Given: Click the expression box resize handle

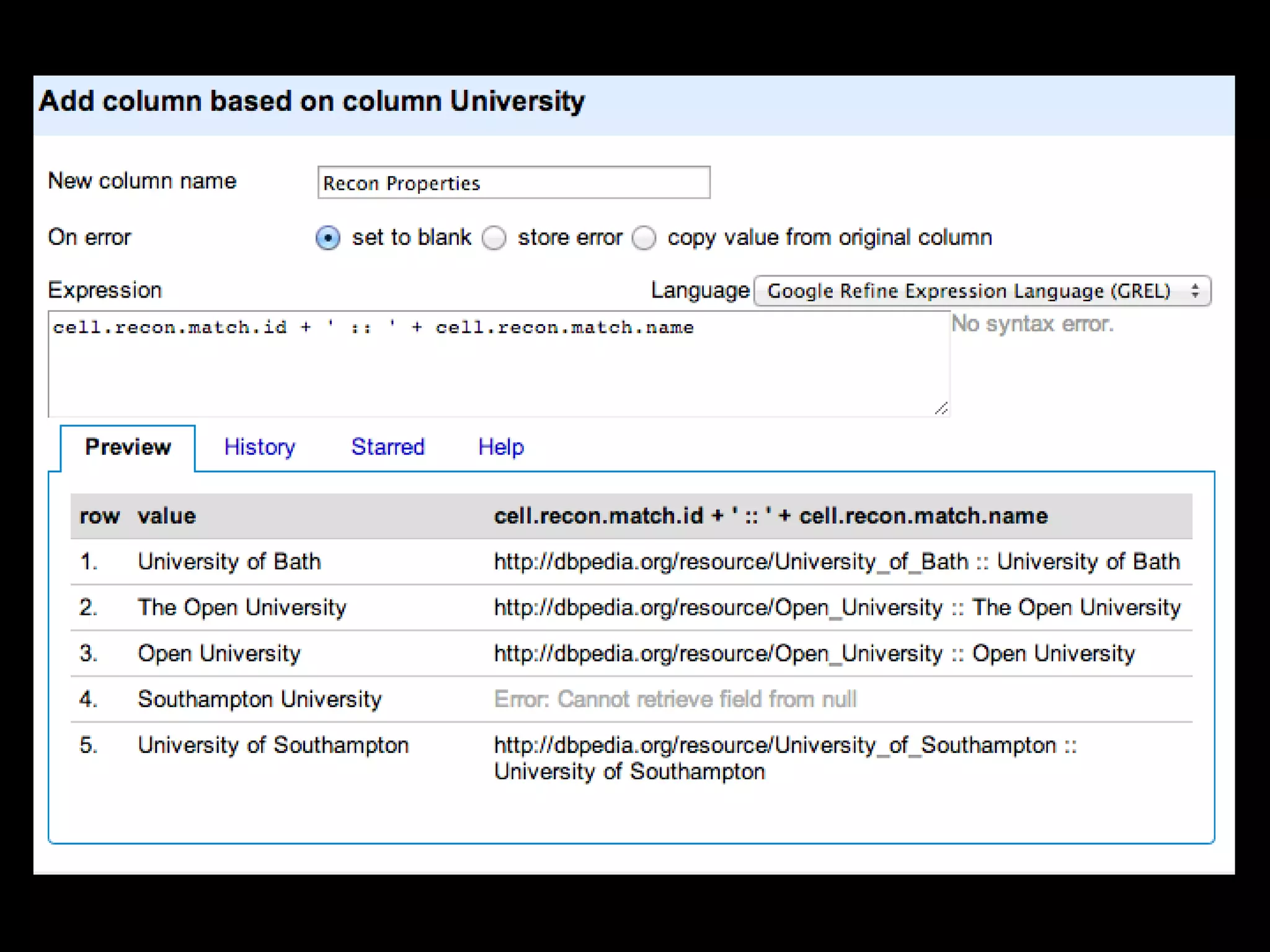Looking at the screenshot, I should [x=941, y=408].
